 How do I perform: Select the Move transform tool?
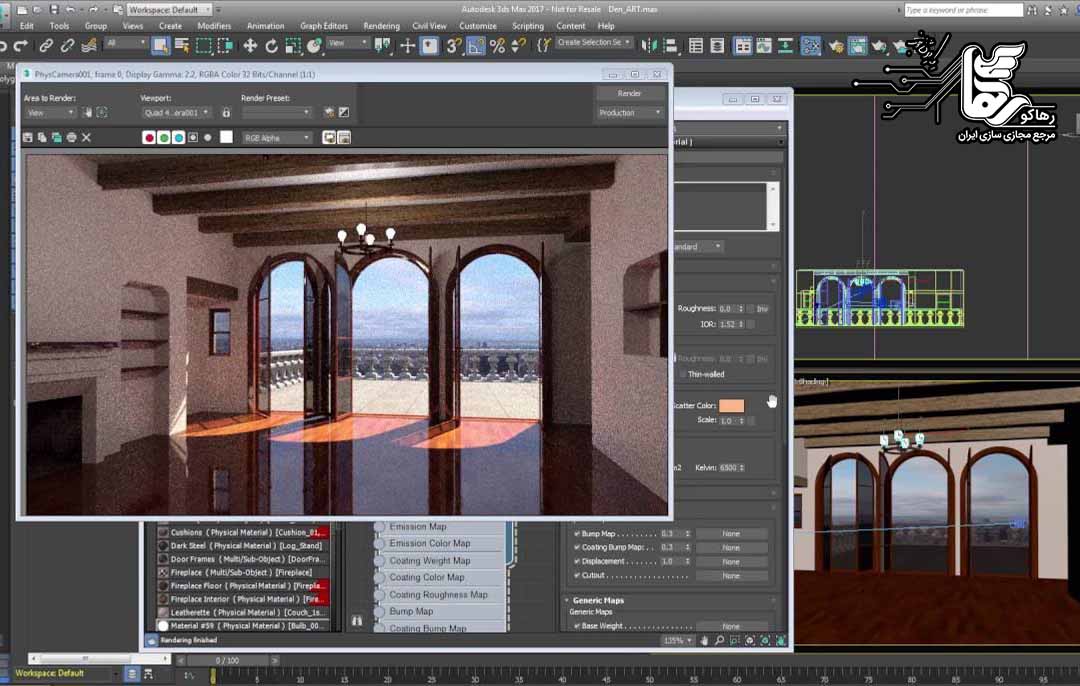coord(250,45)
